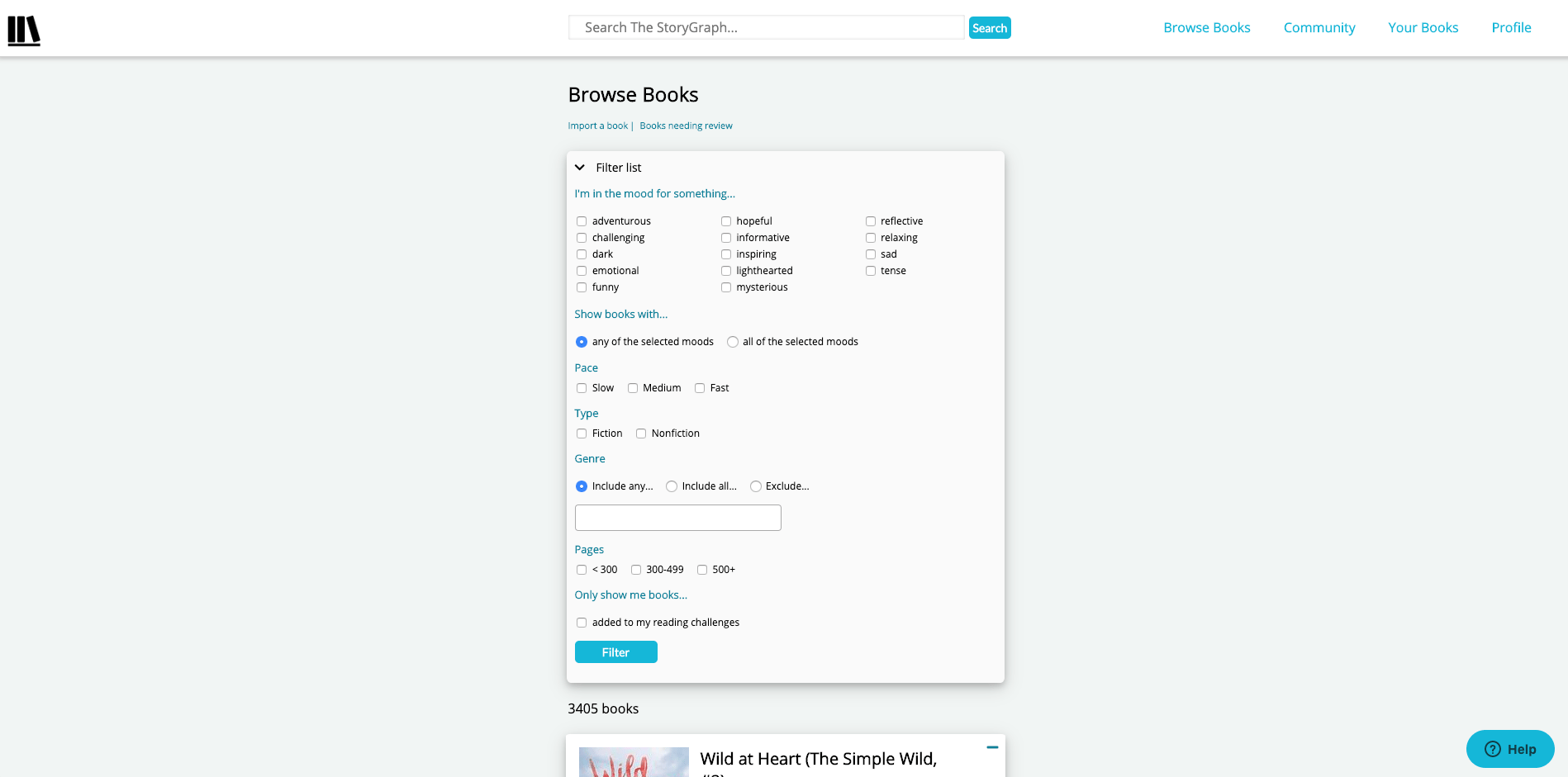Check the tense mood checkbox
The height and width of the screenshot is (777, 1568).
[x=871, y=271]
